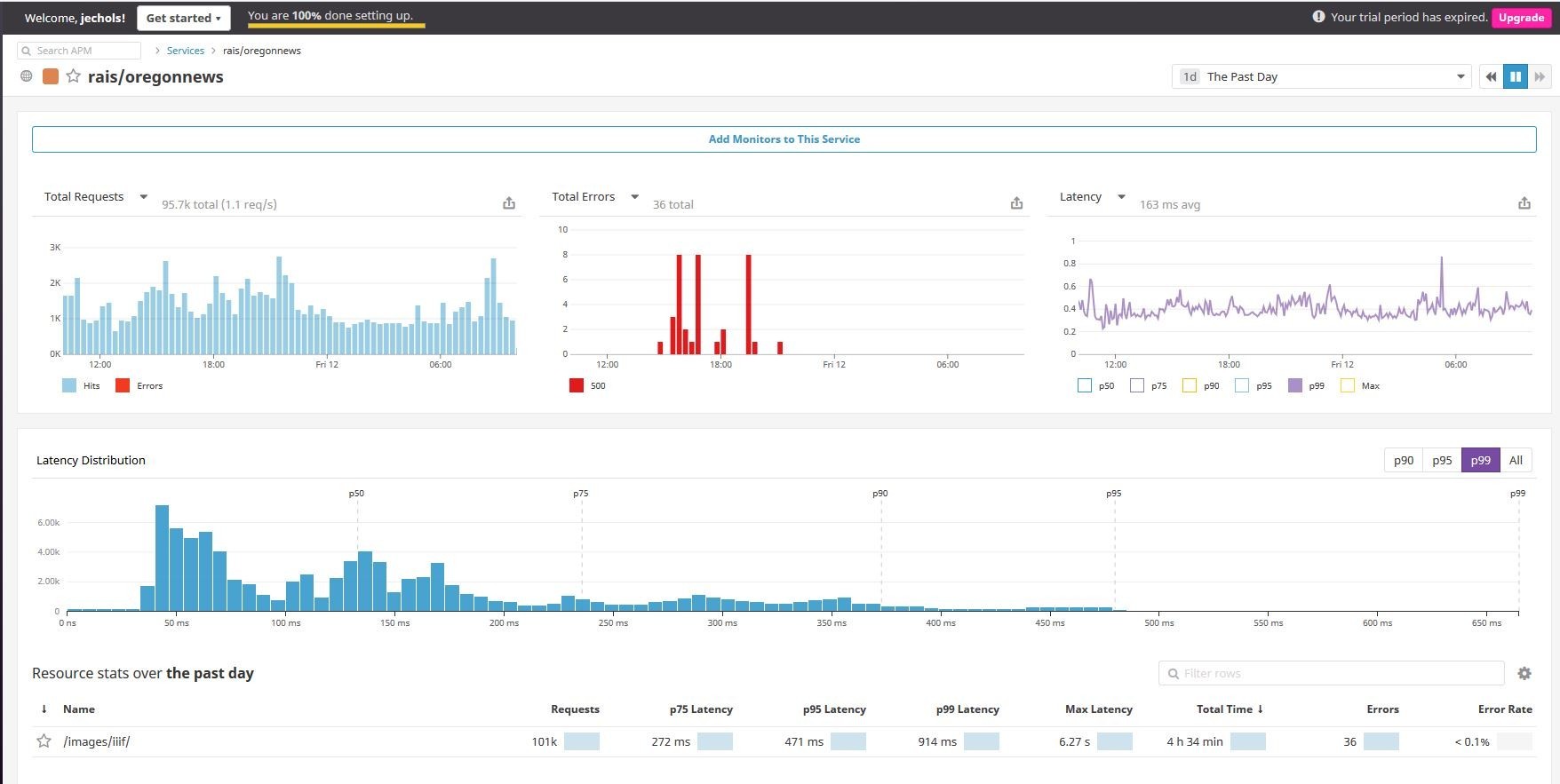Image resolution: width=1560 pixels, height=784 pixels.
Task: Toggle the p50 latency series
Action: [1084, 385]
